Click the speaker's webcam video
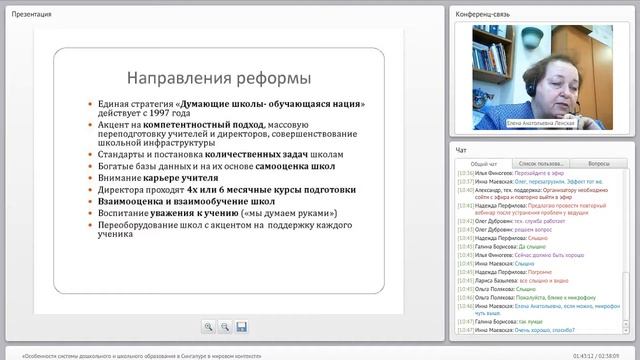 (542, 78)
